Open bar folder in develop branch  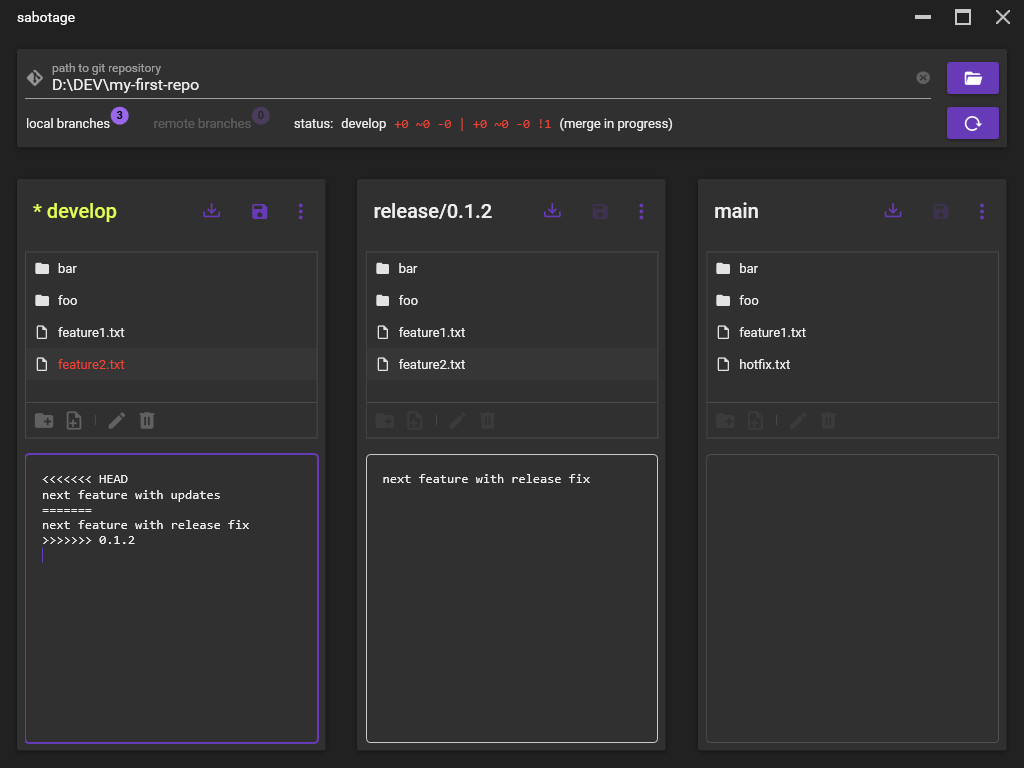[x=171, y=268]
